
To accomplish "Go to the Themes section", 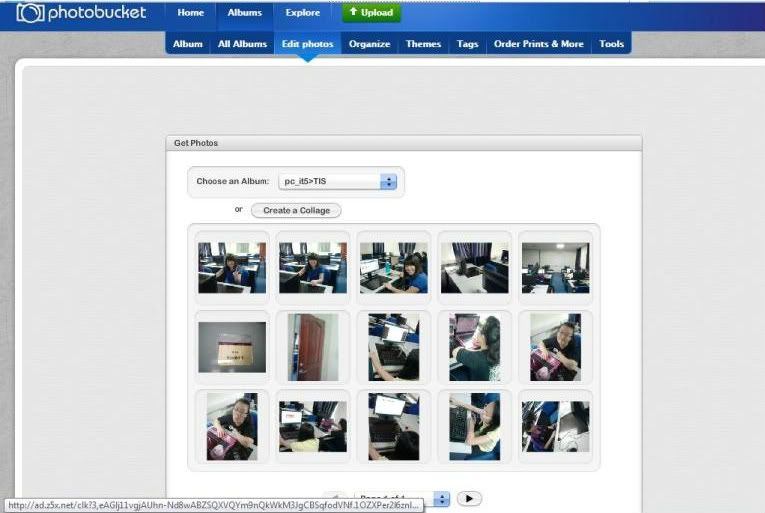I will [423, 44].
